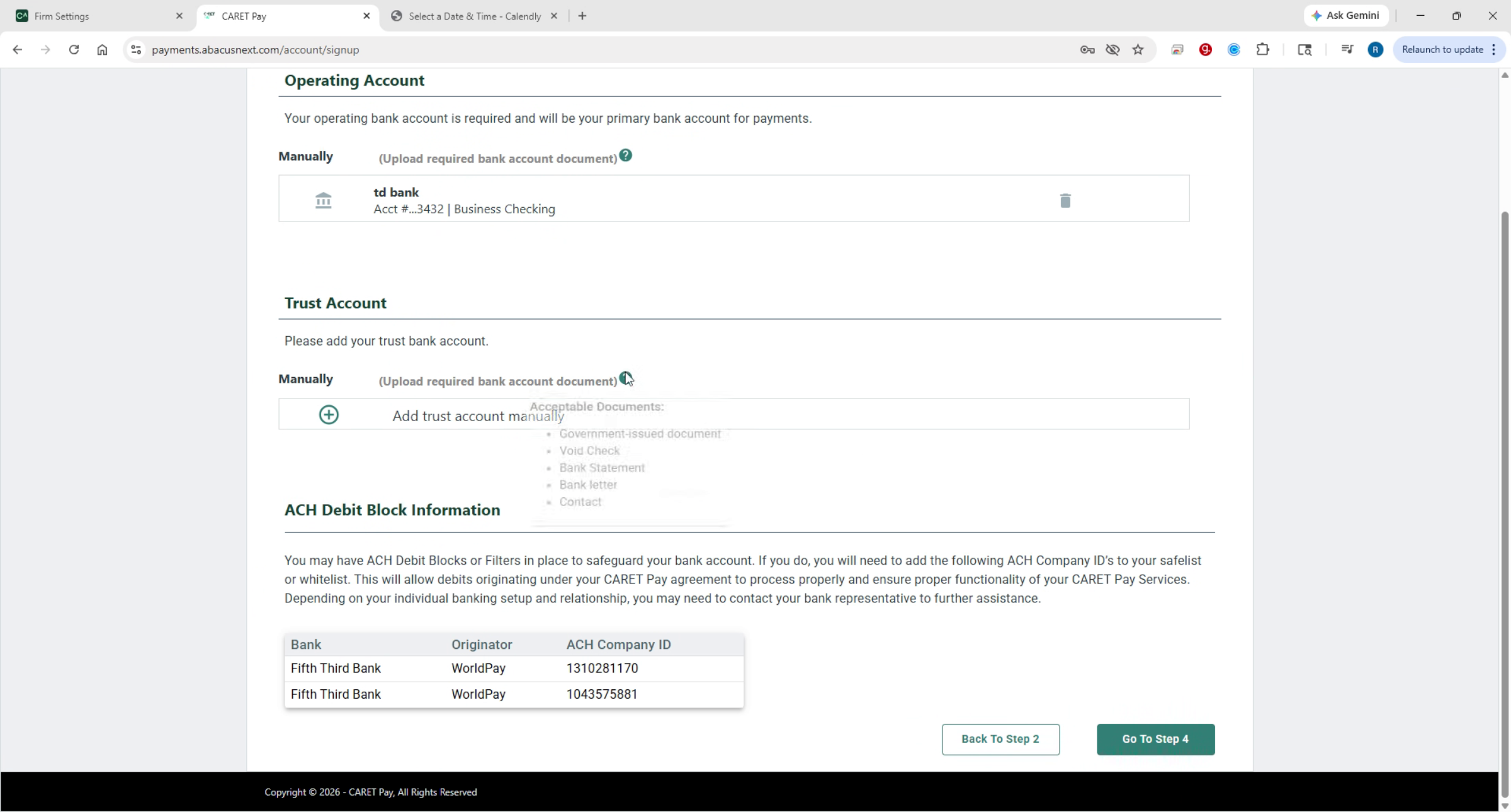This screenshot has width=1511, height=812.
Task: Add trust account manually
Action: (734, 414)
